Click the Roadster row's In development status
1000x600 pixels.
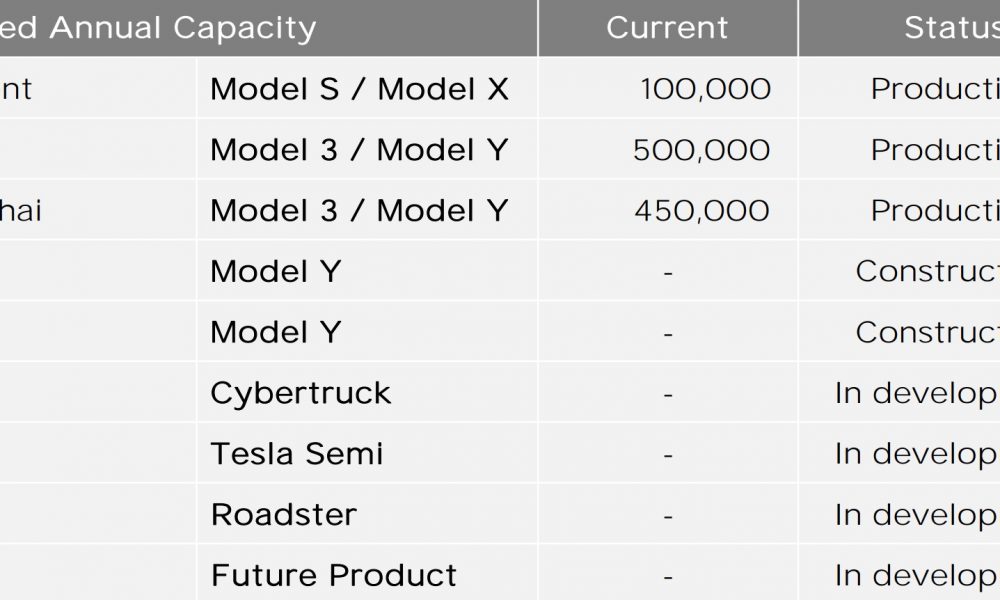point(917,516)
